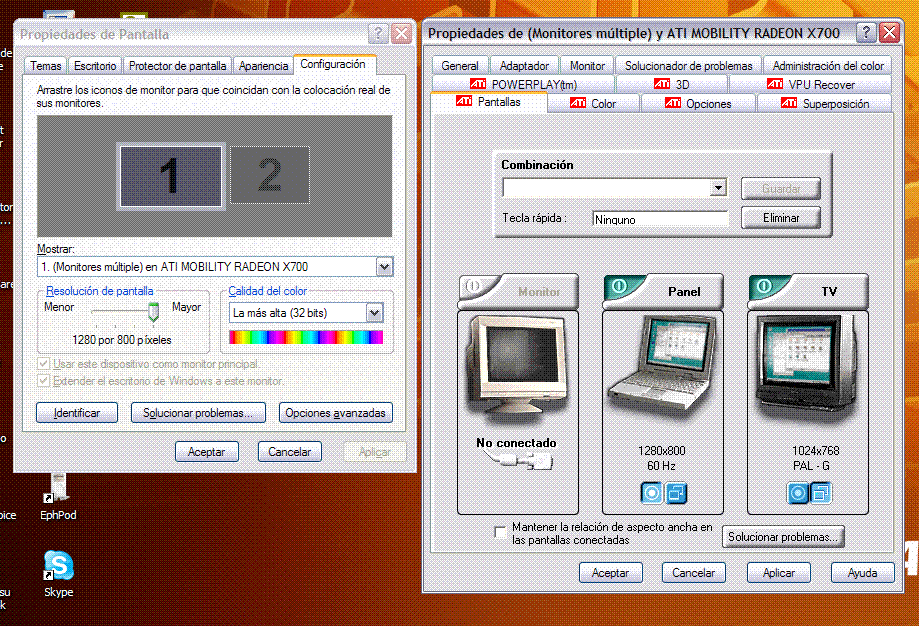Set TV as the primary display icon
Viewport: 919px width, 633px height.
(798, 493)
